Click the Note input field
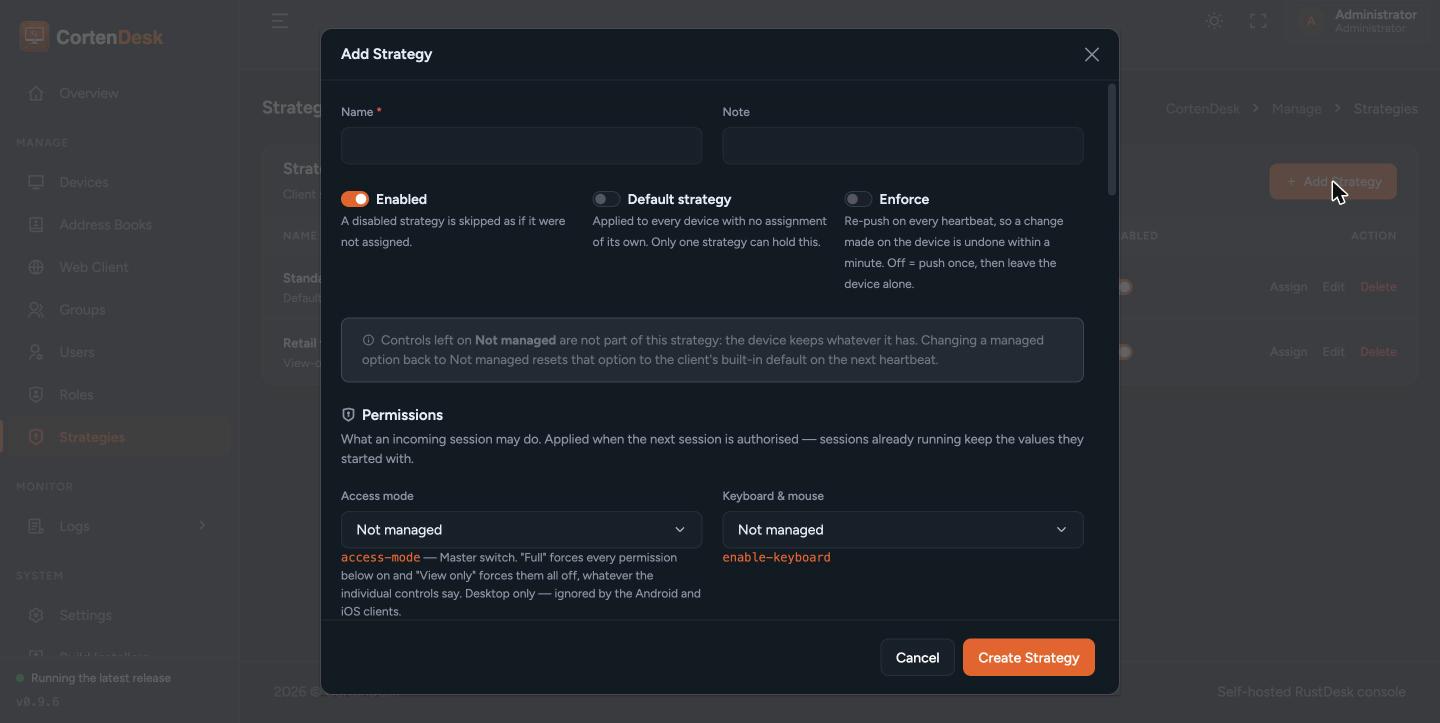1440x723 pixels. 903,146
